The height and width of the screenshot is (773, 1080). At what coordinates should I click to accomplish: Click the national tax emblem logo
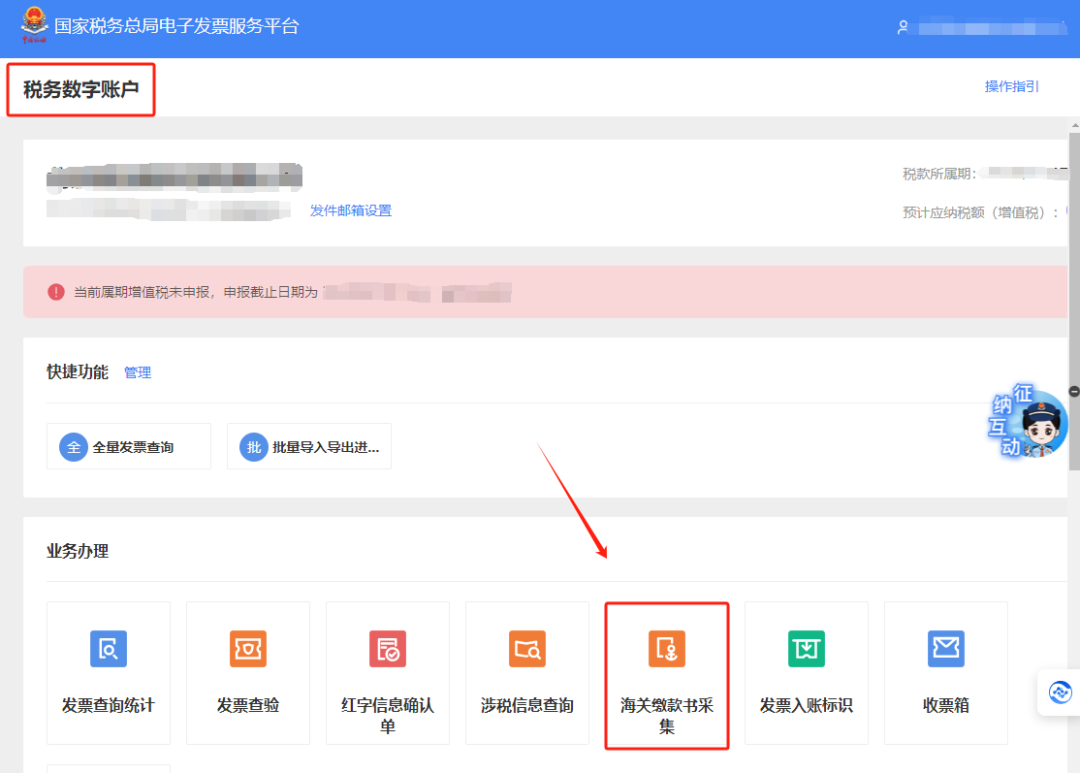(x=34, y=25)
